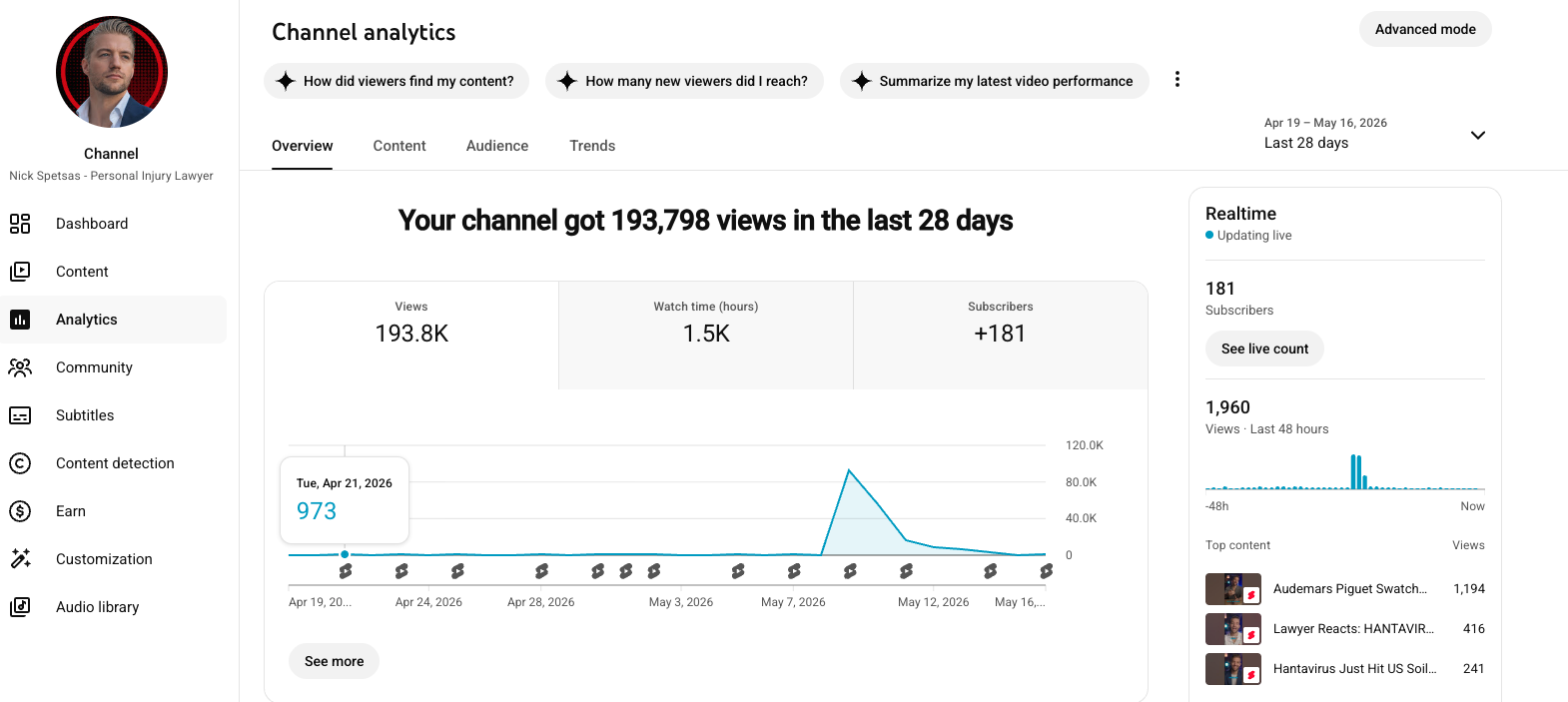Image resolution: width=1568 pixels, height=702 pixels.
Task: Click the tallest bar in realtime chart
Action: (x=1354, y=471)
